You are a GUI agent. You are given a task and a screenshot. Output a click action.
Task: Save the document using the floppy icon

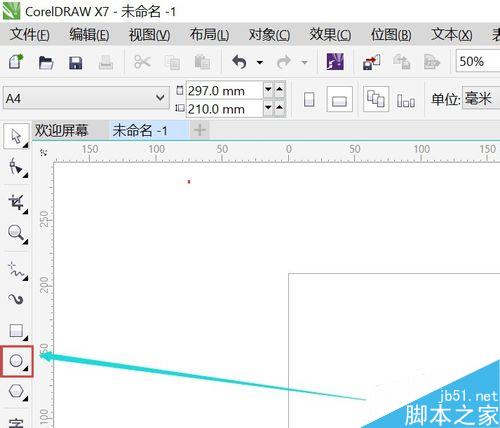76,63
